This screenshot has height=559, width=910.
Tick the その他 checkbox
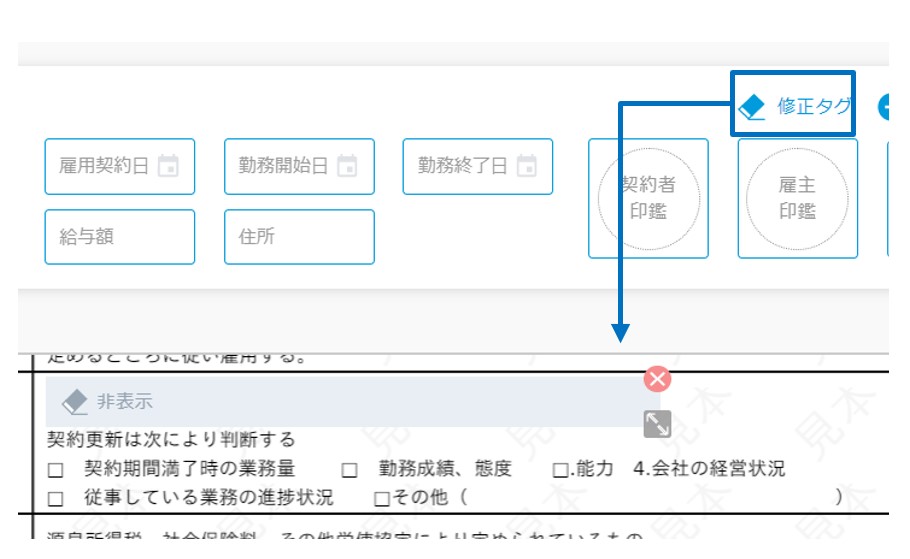(382, 499)
